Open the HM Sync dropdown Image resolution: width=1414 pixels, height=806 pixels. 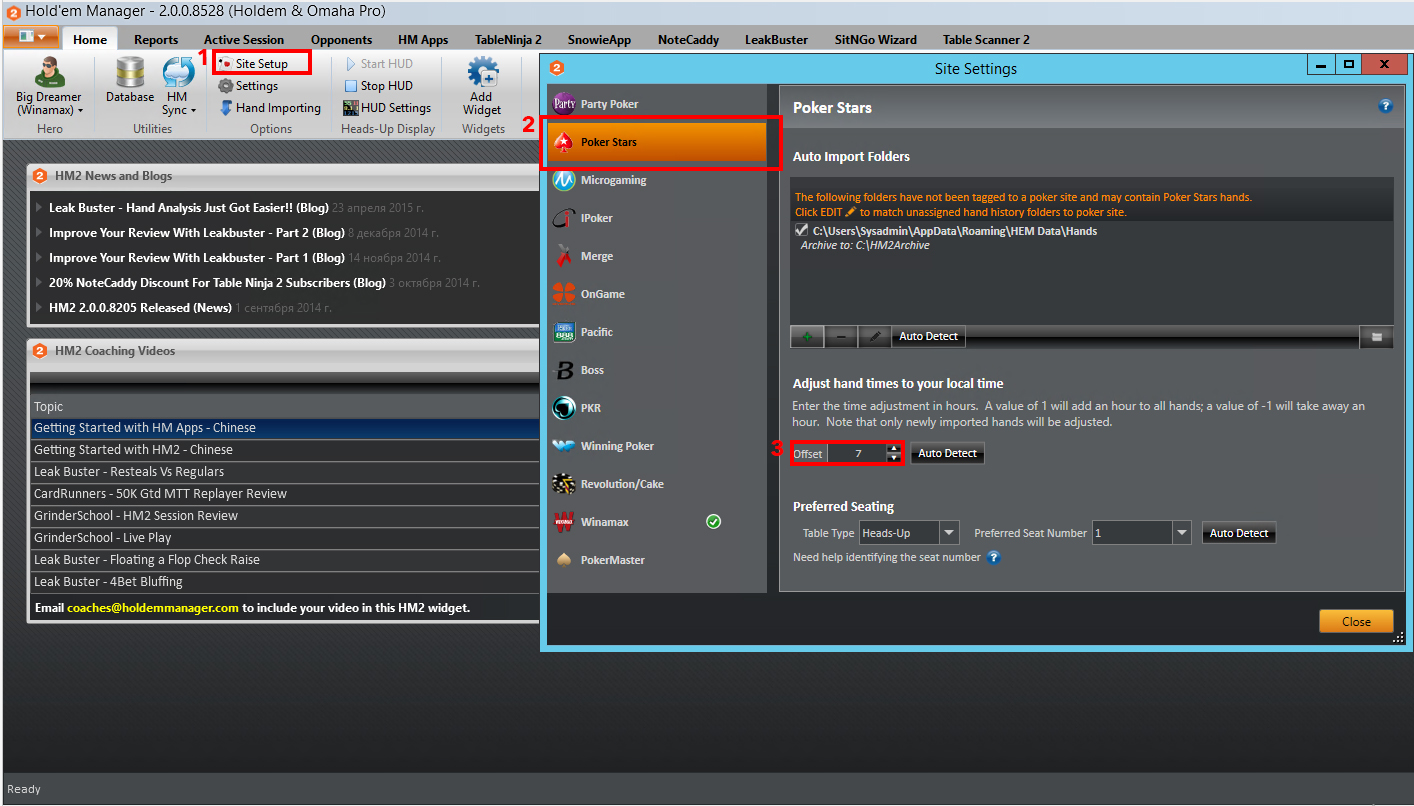[178, 87]
